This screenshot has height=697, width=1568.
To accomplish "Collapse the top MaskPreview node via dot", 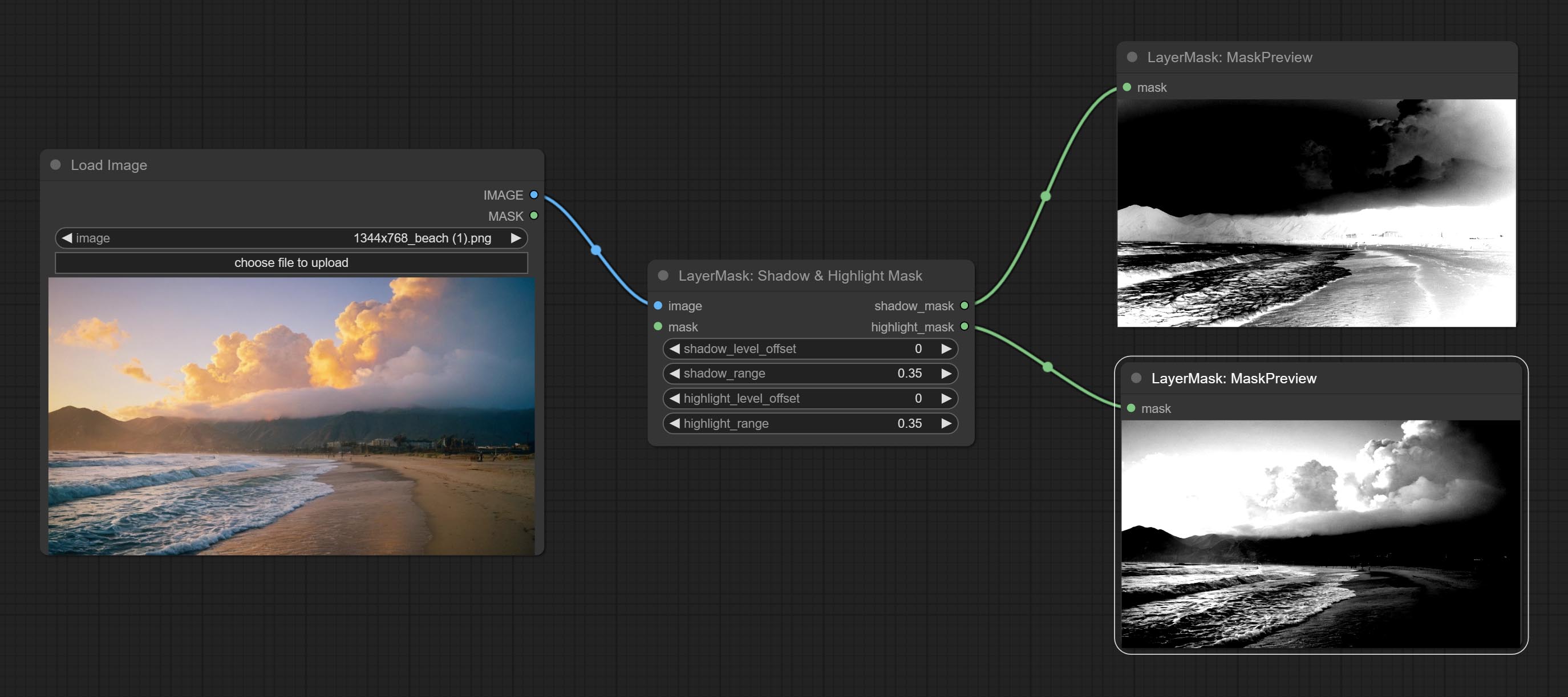I will pyautogui.click(x=1132, y=57).
